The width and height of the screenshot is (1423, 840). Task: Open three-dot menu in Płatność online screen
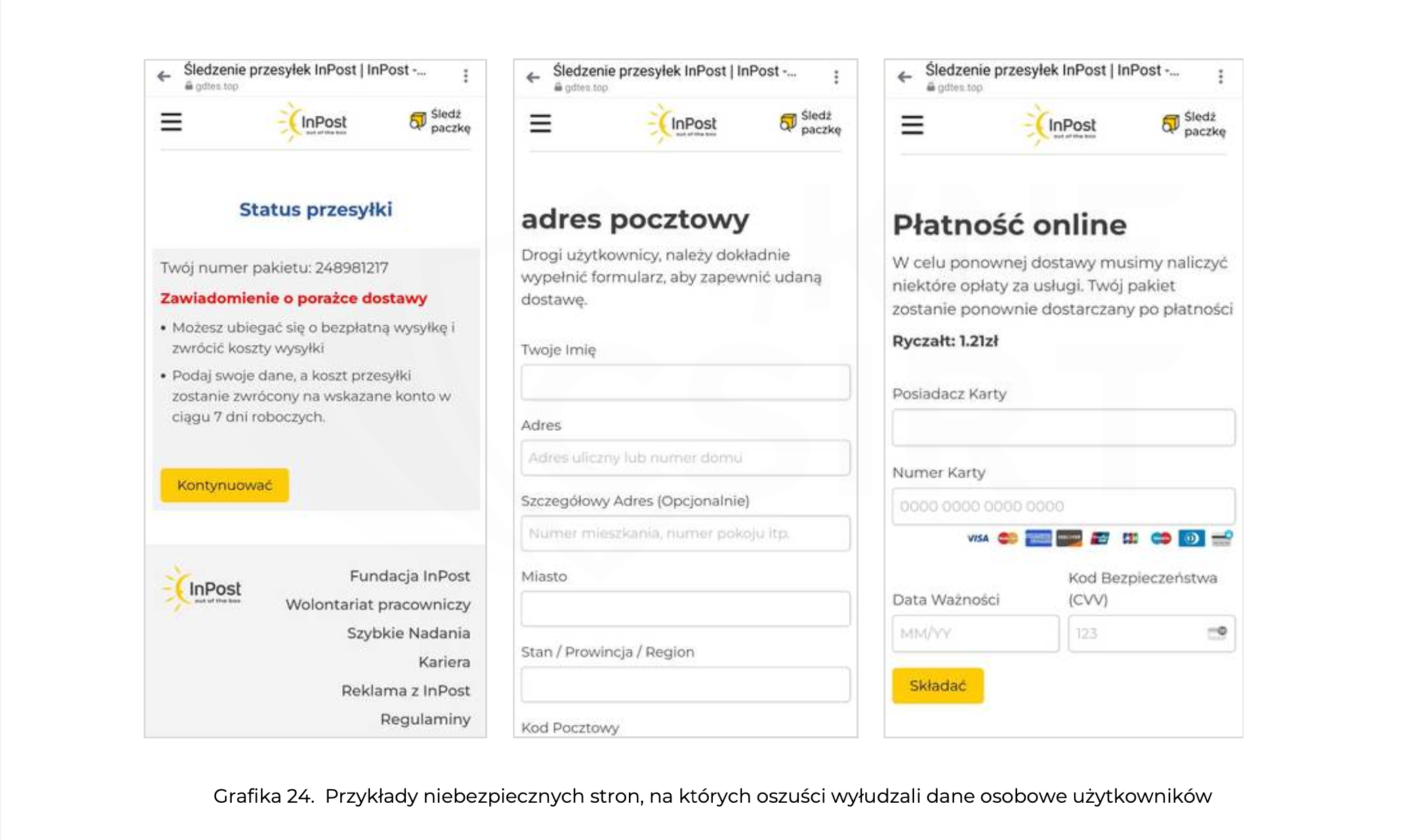pos(1220,77)
